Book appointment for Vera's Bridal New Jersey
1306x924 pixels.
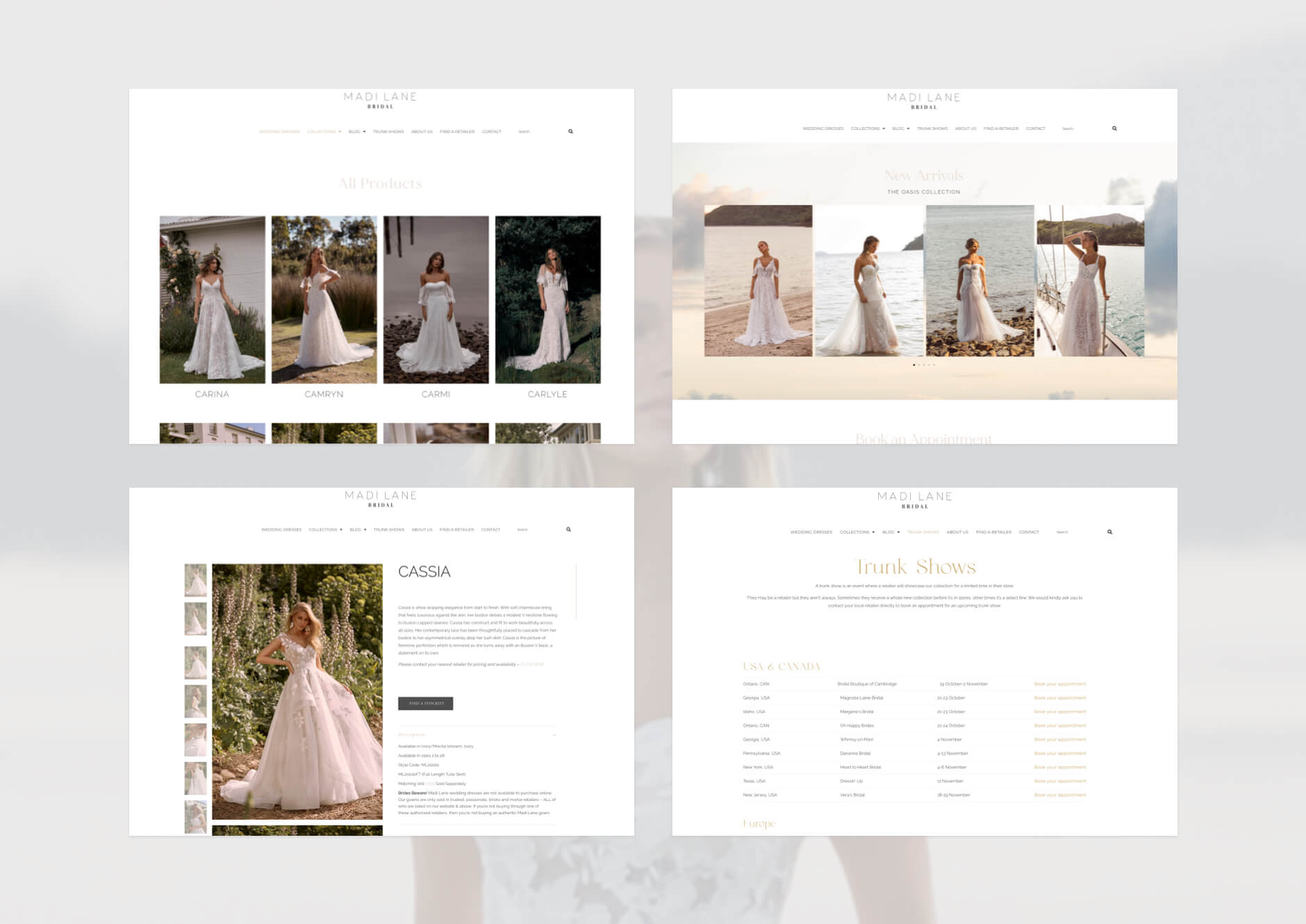(x=1059, y=795)
